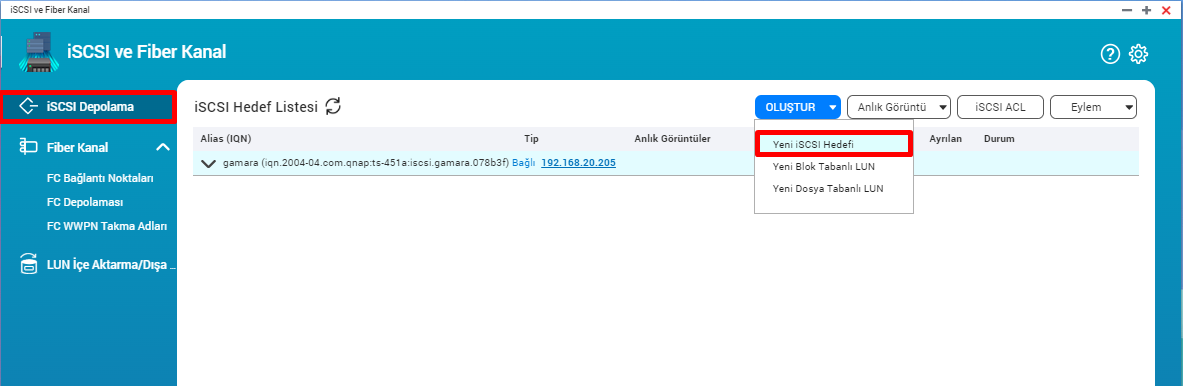This screenshot has width=1183, height=386.
Task: Click the Alias (IQN) column header
Action: pyautogui.click(x=226, y=139)
